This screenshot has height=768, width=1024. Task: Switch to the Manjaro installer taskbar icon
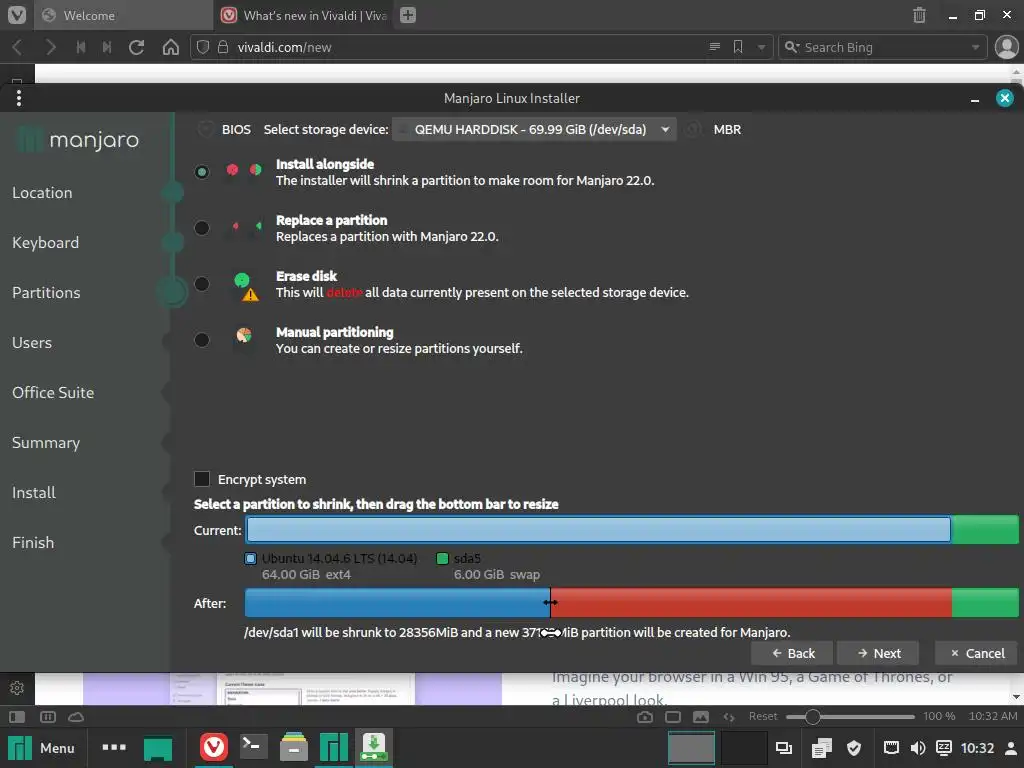pyautogui.click(x=374, y=747)
